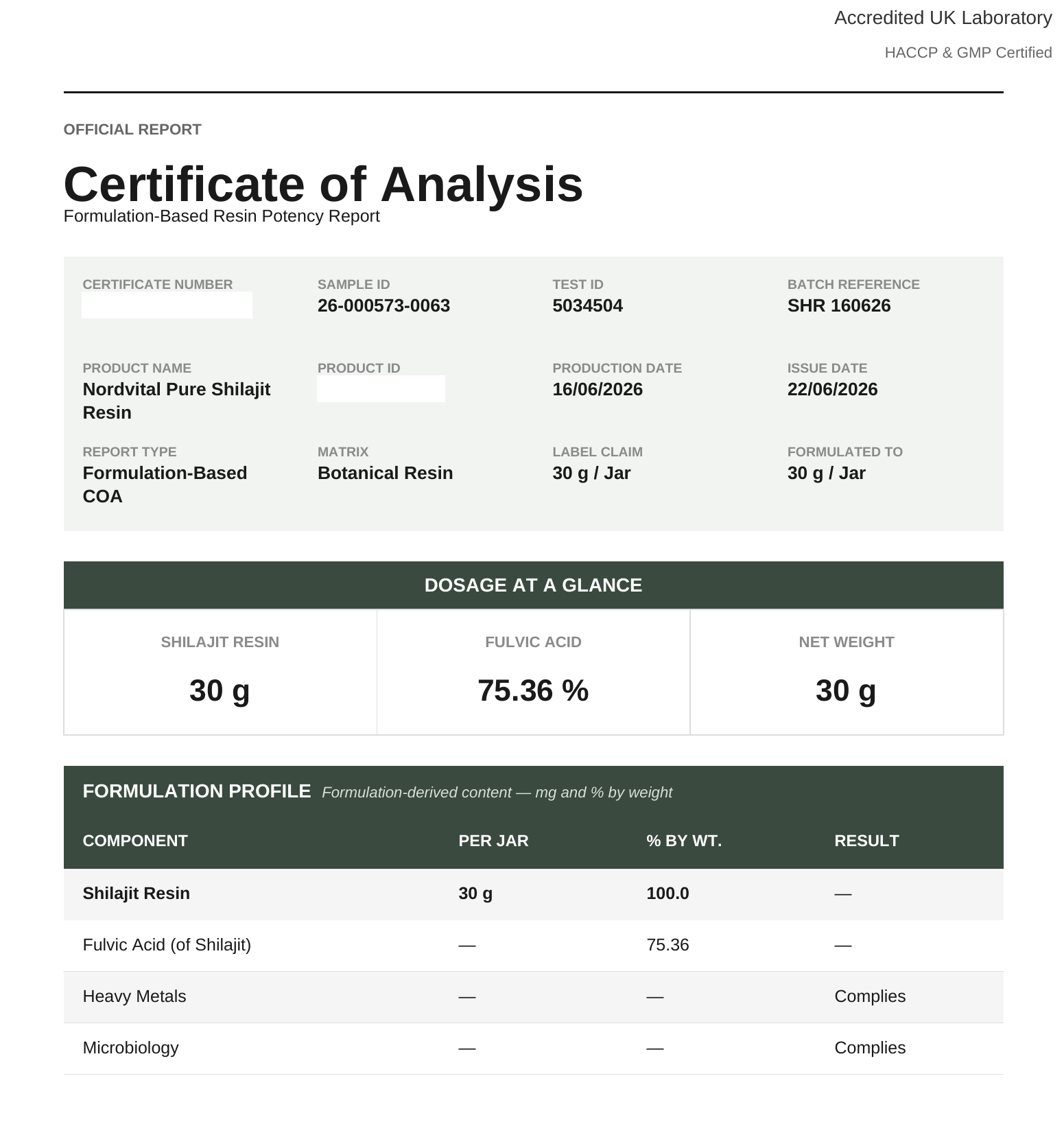1064x1144 pixels.
Task: Click the Formulated To '30 g / Jar' value
Action: 826,474
